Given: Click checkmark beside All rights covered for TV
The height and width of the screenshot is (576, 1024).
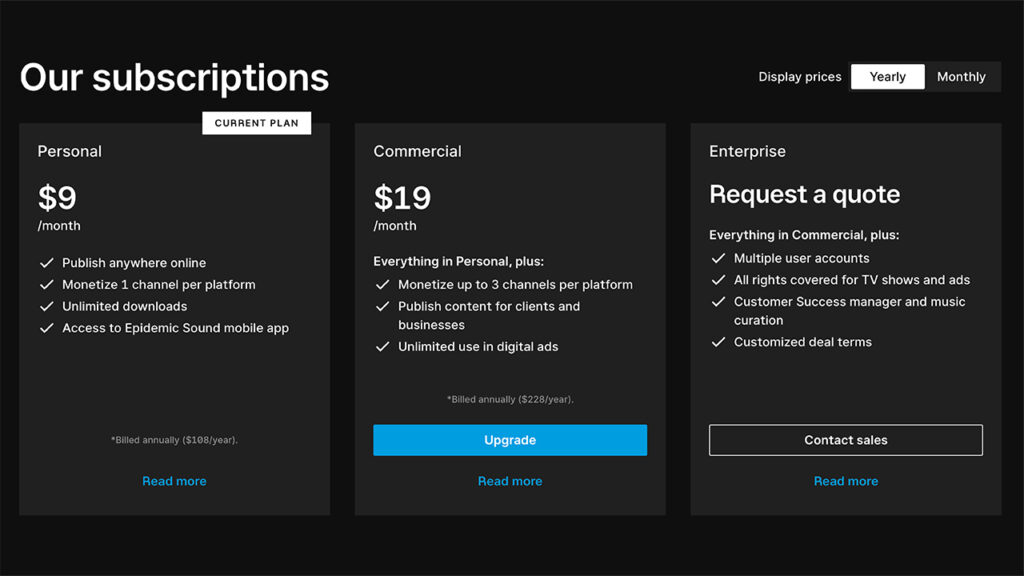Looking at the screenshot, I should coord(718,280).
